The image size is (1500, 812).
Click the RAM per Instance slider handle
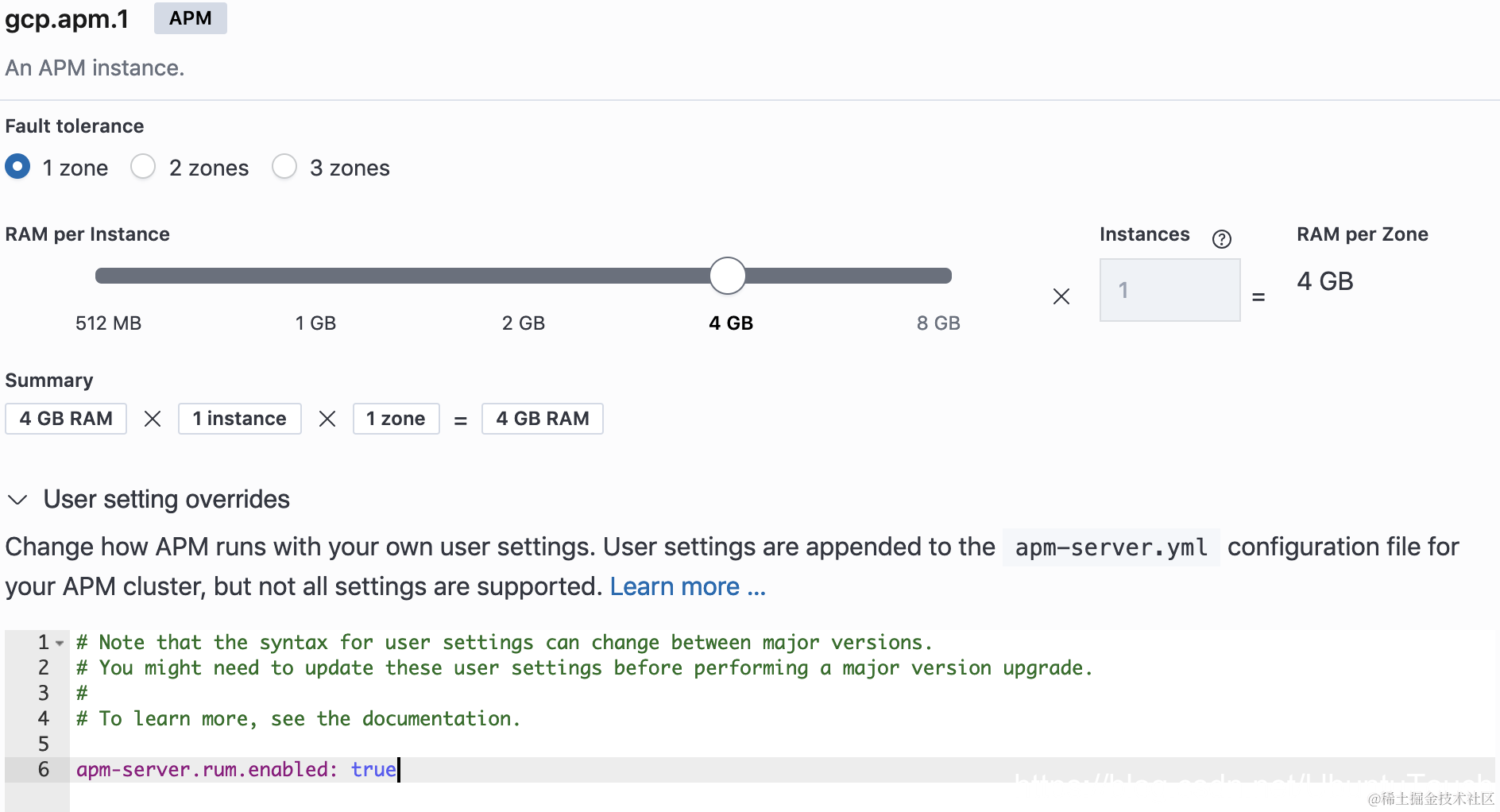pos(727,276)
